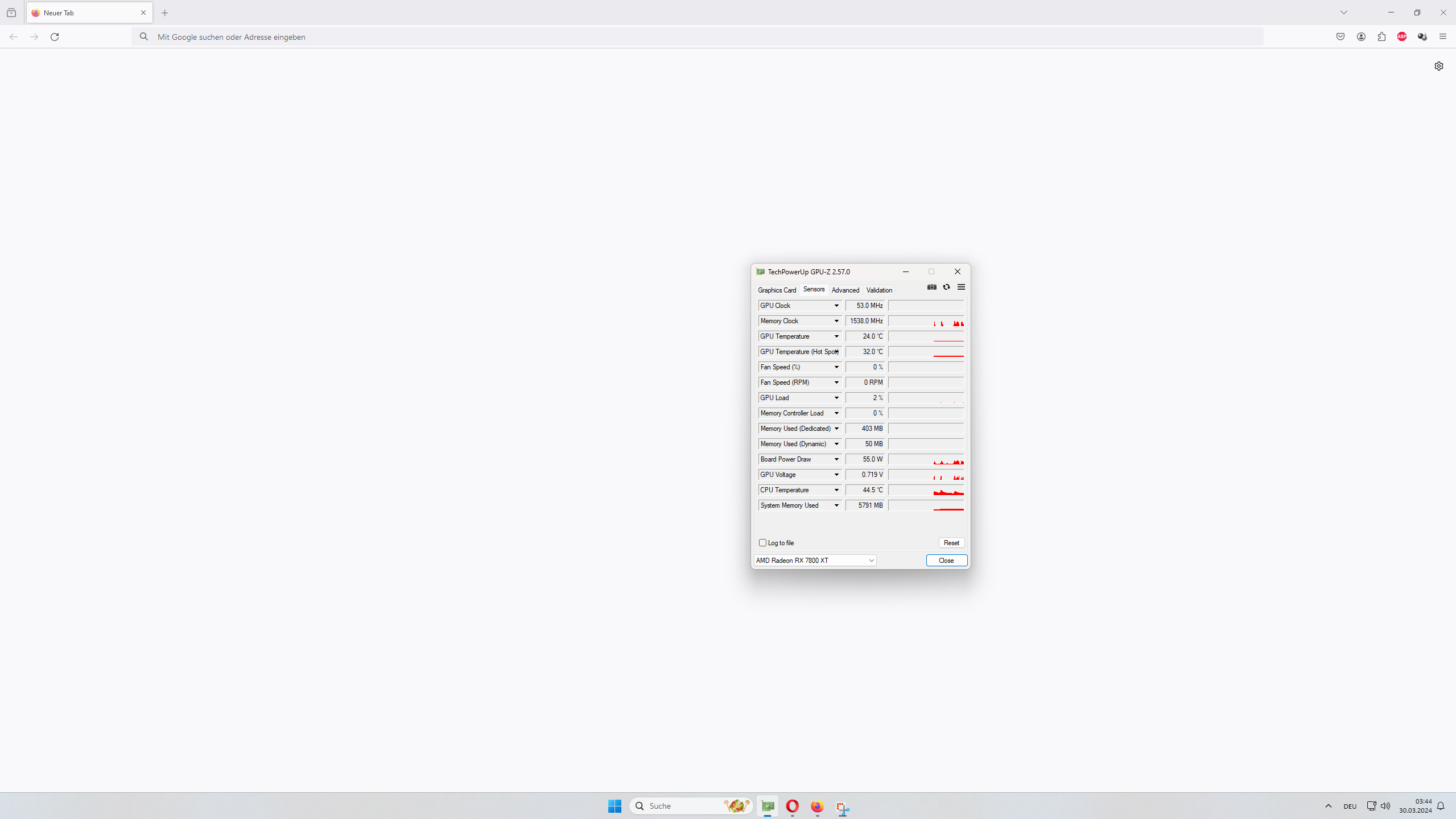1456x819 pixels.
Task: Click the GPU-Z refresh icon
Action: (x=946, y=287)
